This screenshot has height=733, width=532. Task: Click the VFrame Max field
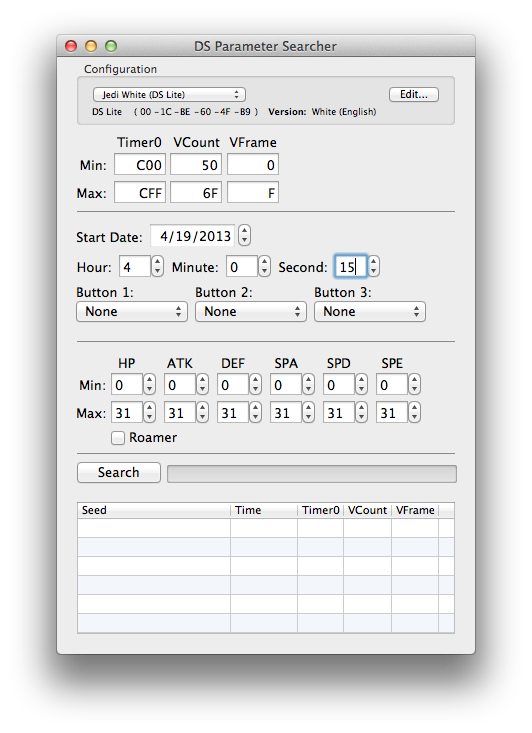(253, 193)
